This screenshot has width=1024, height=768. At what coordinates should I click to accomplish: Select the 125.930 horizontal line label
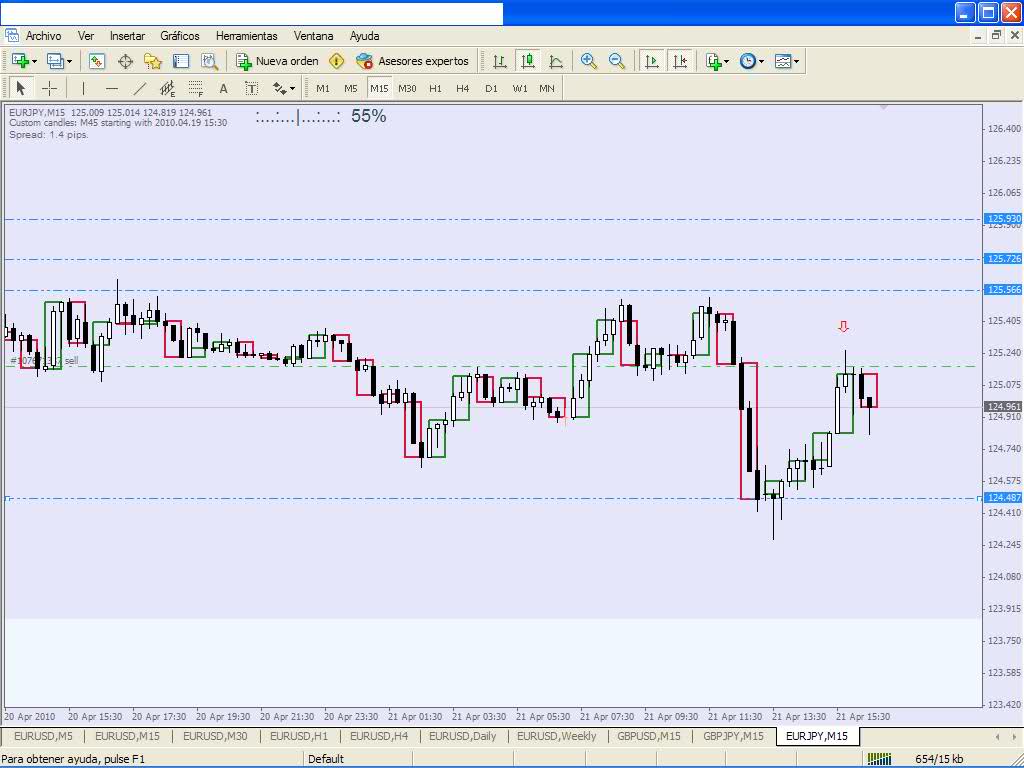pos(1003,219)
